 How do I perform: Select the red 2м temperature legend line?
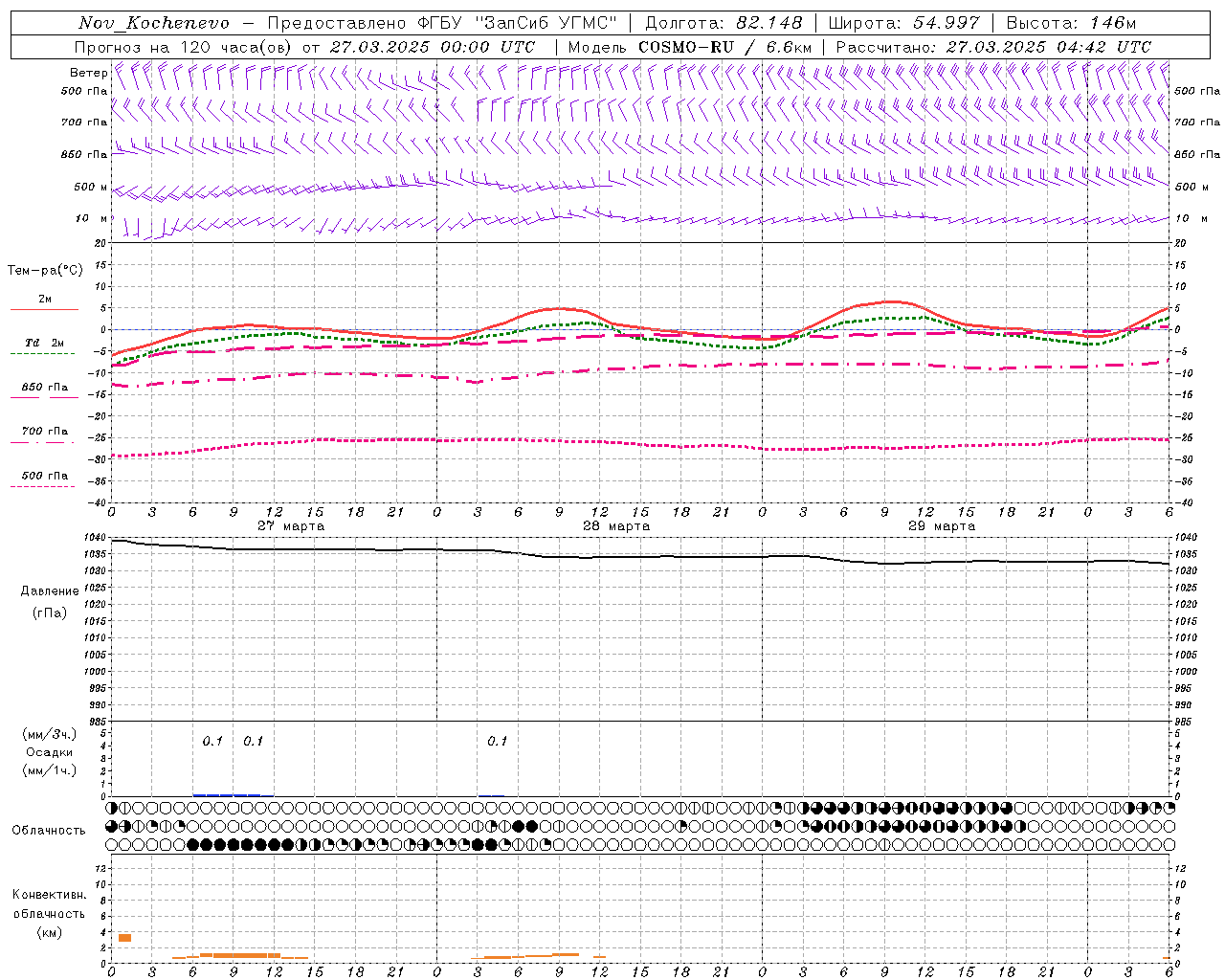(44, 309)
